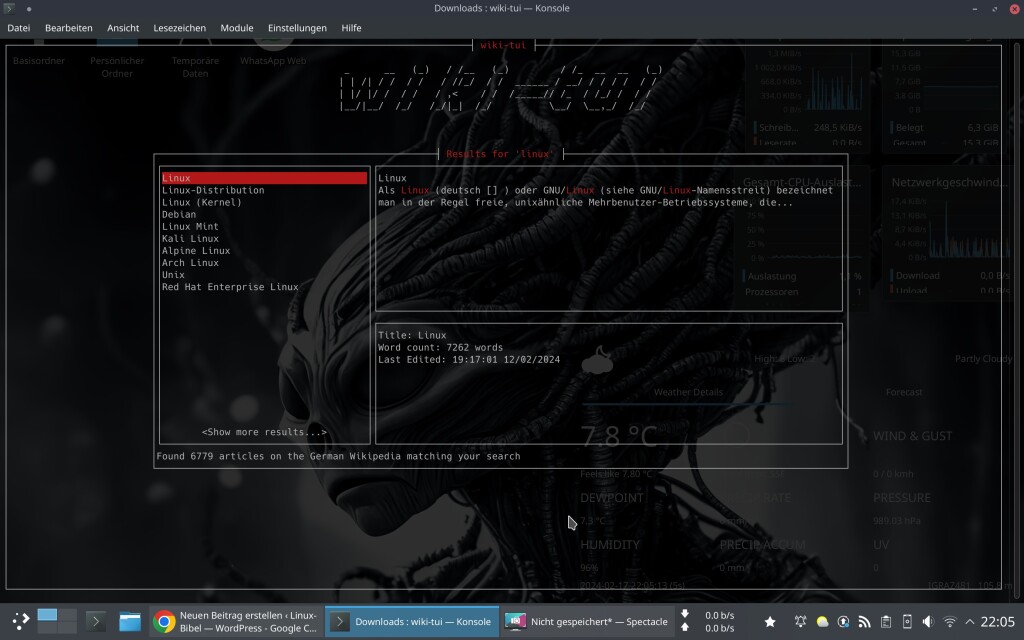Open Dolphin file manager from the taskbar
Image resolution: width=1024 pixels, height=640 pixels.
point(129,621)
